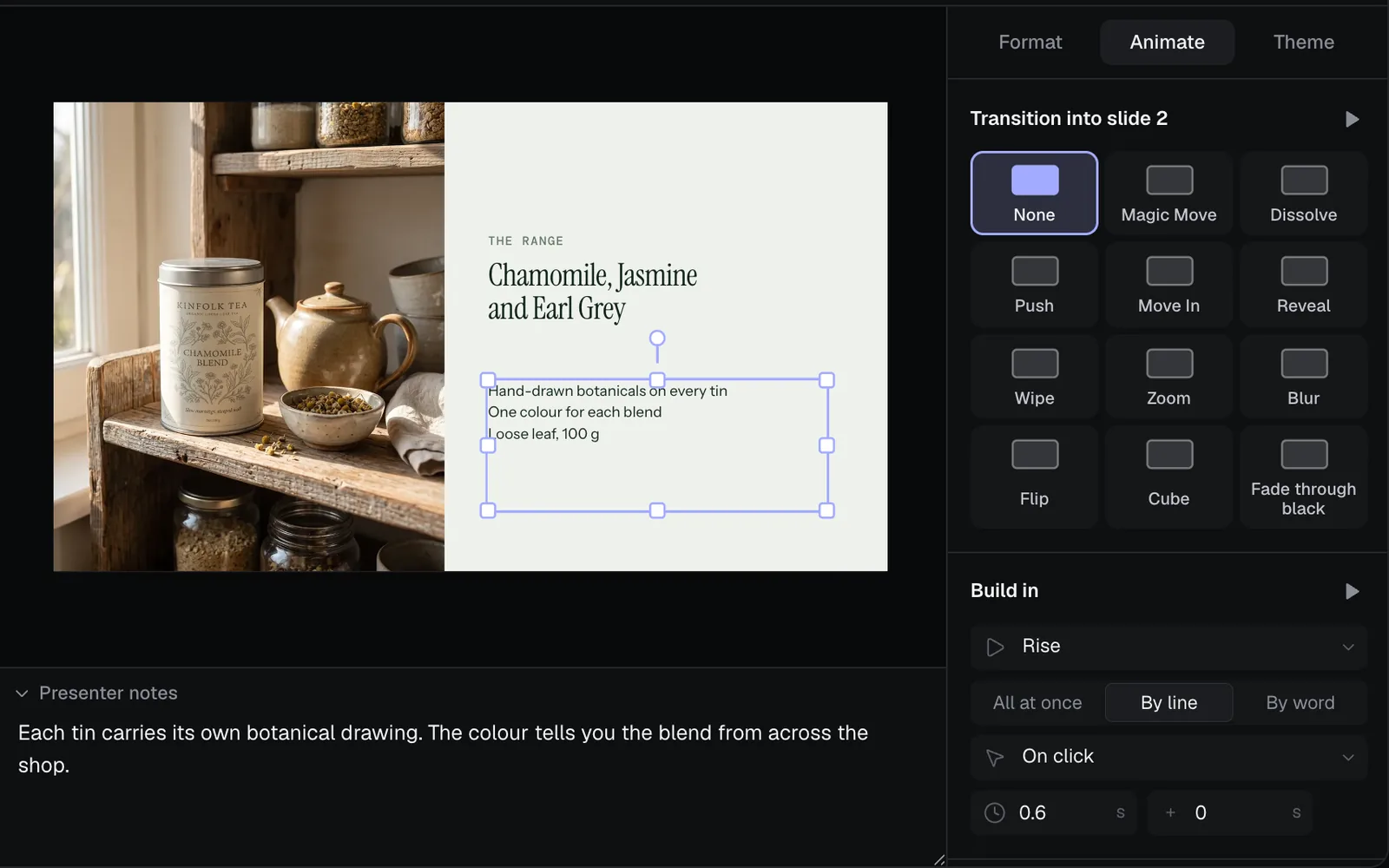
Task: Choose the Wipe transition
Action: click(1034, 377)
